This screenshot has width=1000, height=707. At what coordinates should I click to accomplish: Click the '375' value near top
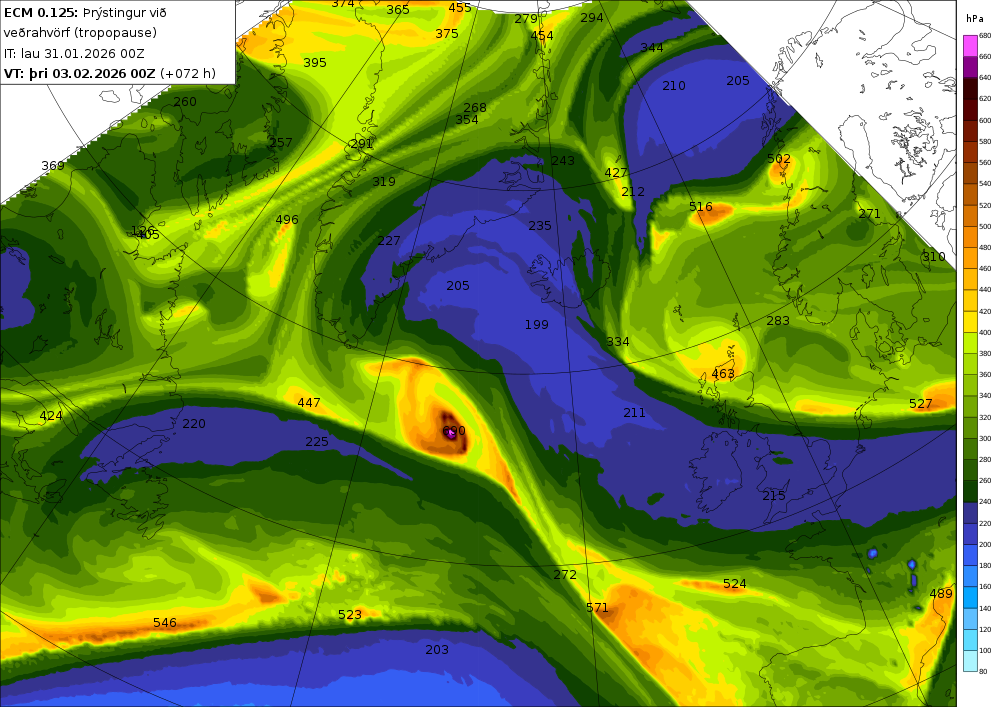click(x=446, y=34)
